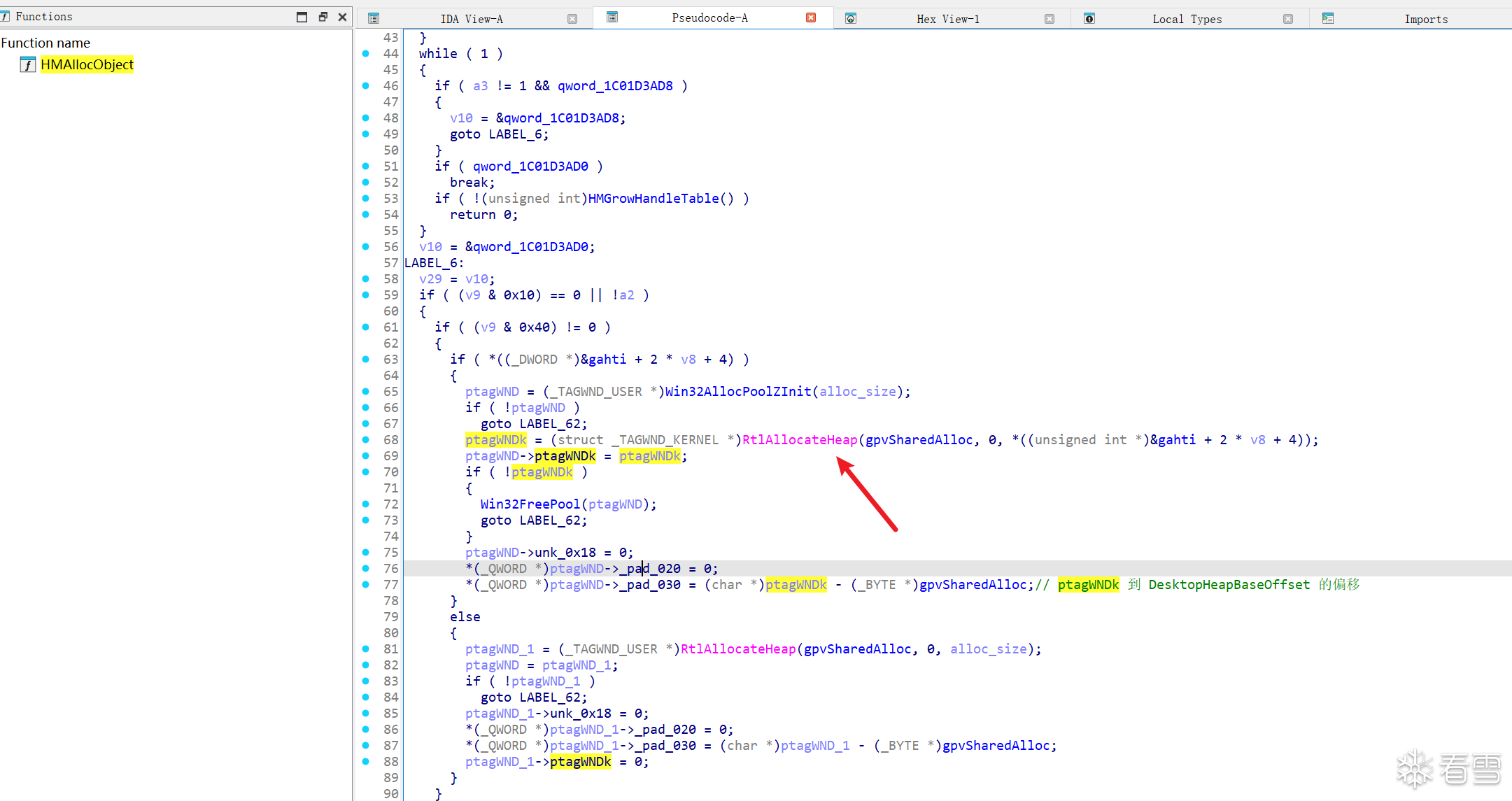Viewport: 1512px width, 801px height.
Task: Close the Functions panel
Action: (x=342, y=17)
